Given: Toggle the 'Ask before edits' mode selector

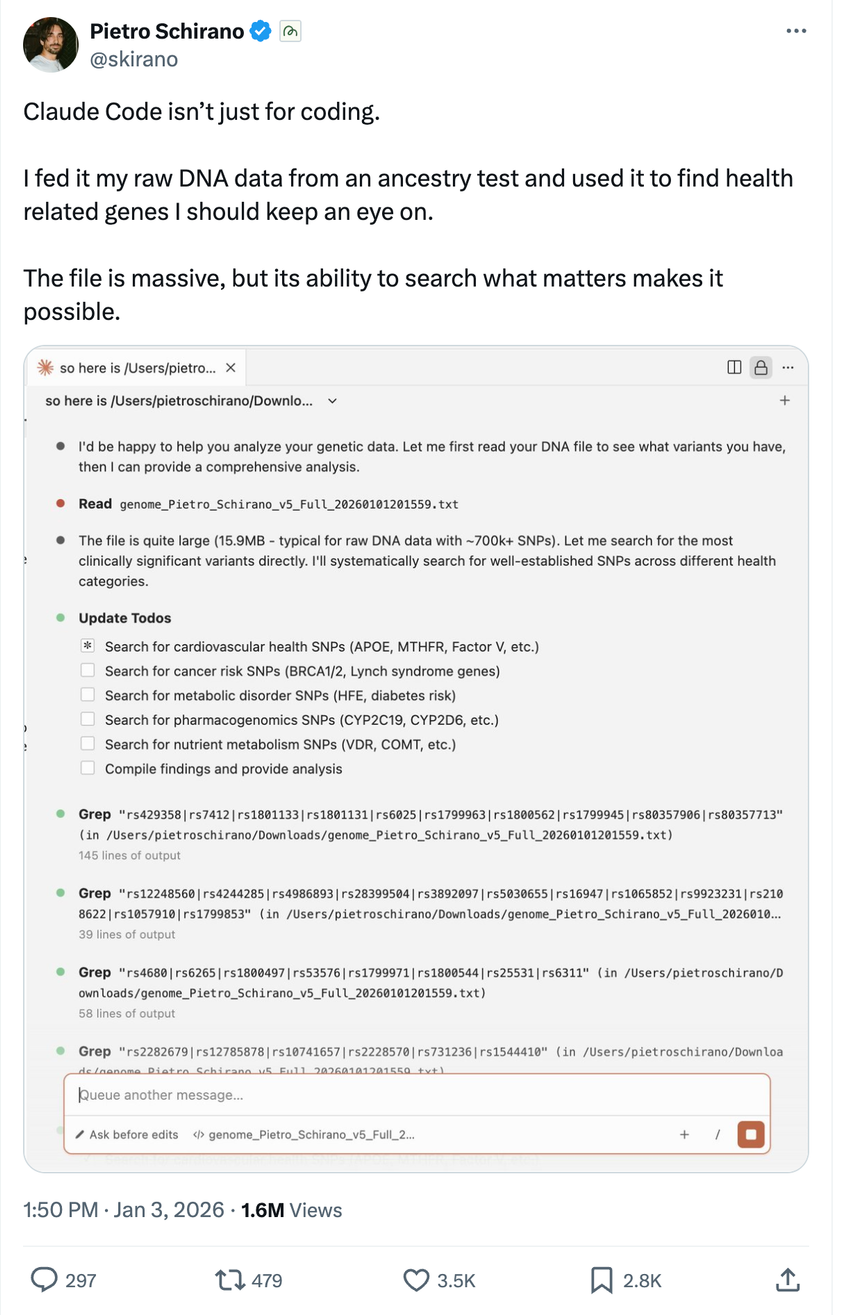Looking at the screenshot, I should [x=126, y=1135].
